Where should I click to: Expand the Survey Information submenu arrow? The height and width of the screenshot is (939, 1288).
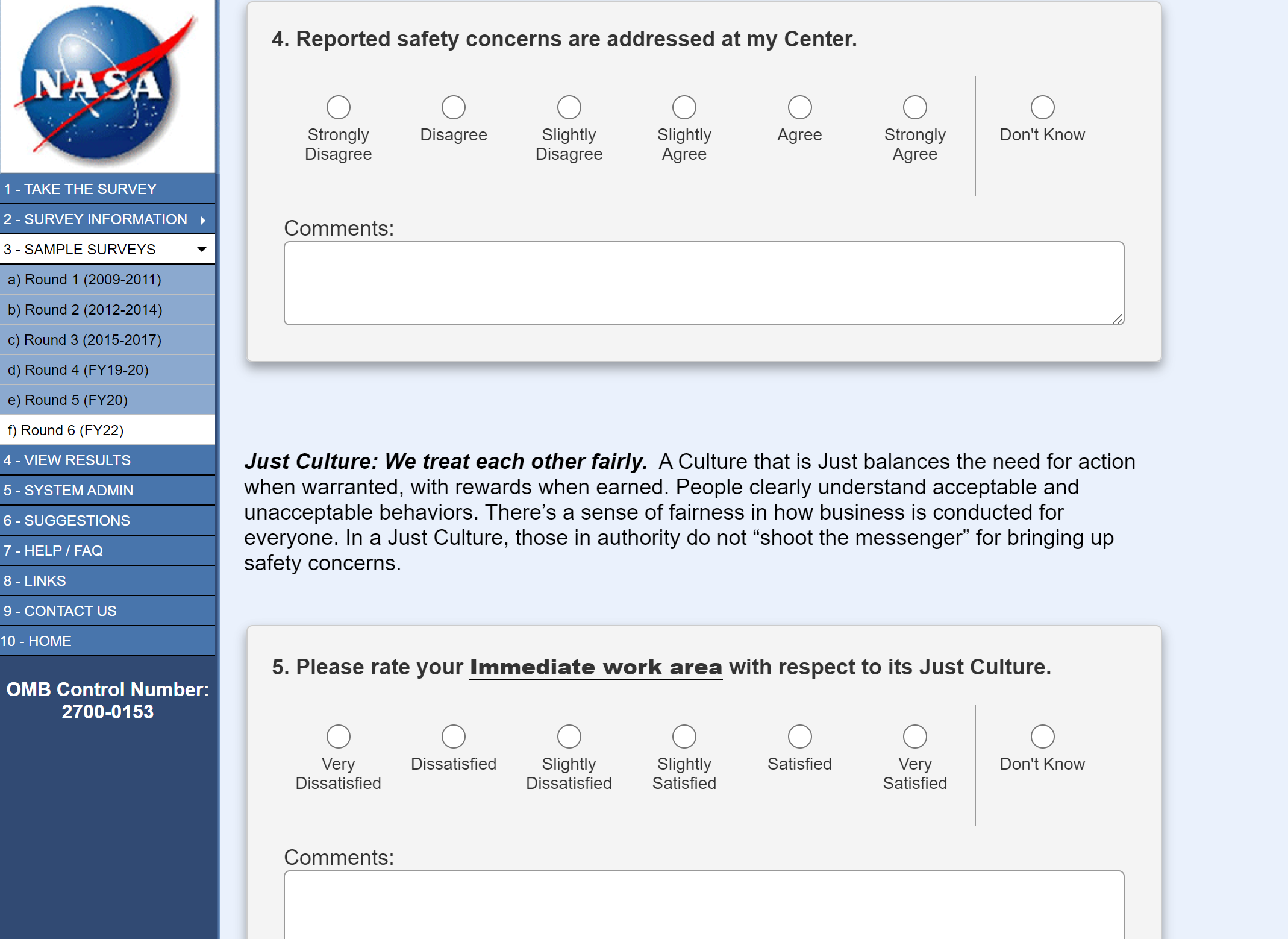coord(203,220)
